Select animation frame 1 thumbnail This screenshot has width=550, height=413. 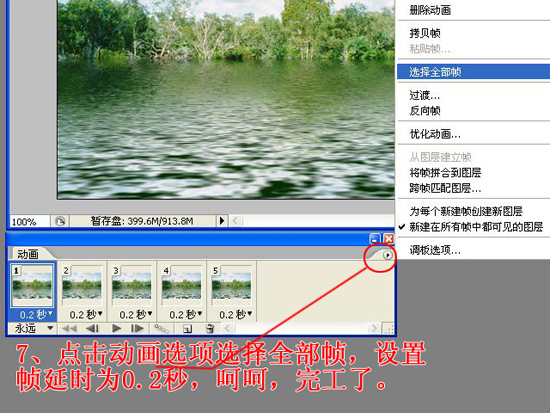point(32,285)
